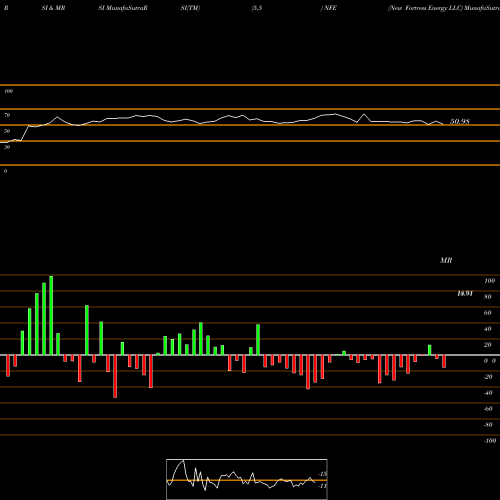Open the mini chart thumbnail at bottom
Viewport: 500px width, 500px height.
(x=247, y=479)
